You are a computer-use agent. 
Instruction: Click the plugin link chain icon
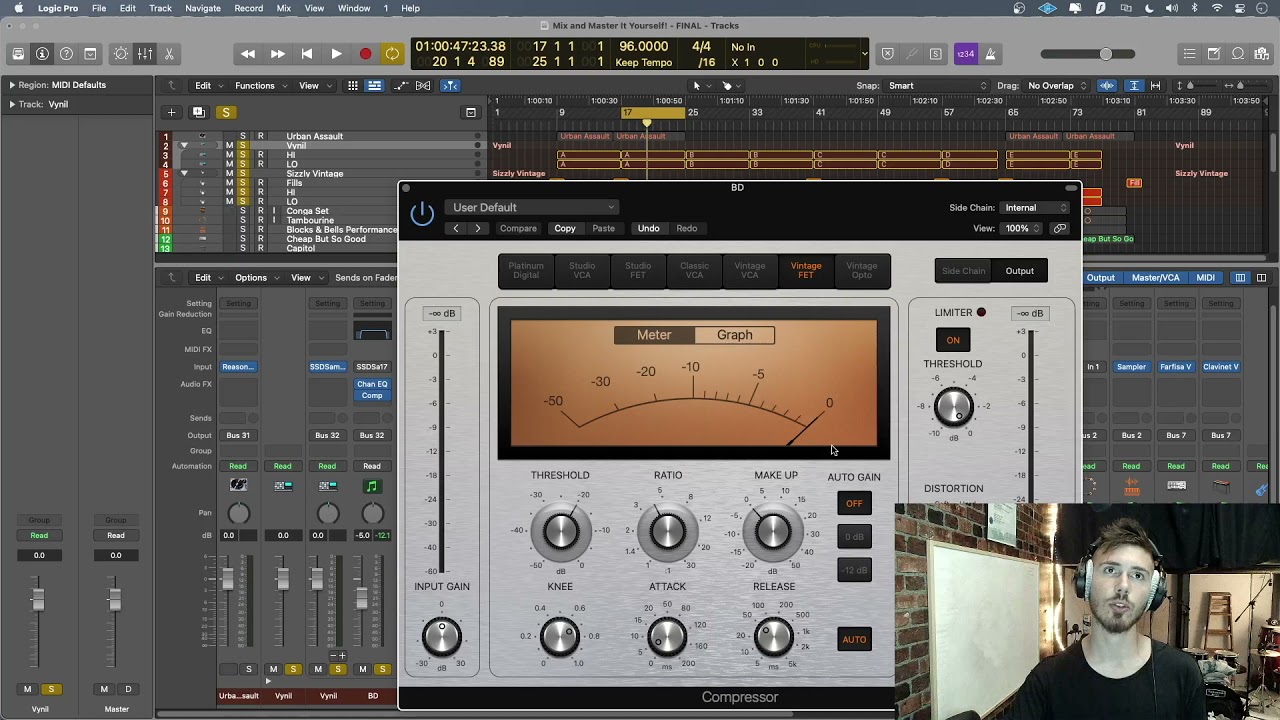[x=1060, y=229]
